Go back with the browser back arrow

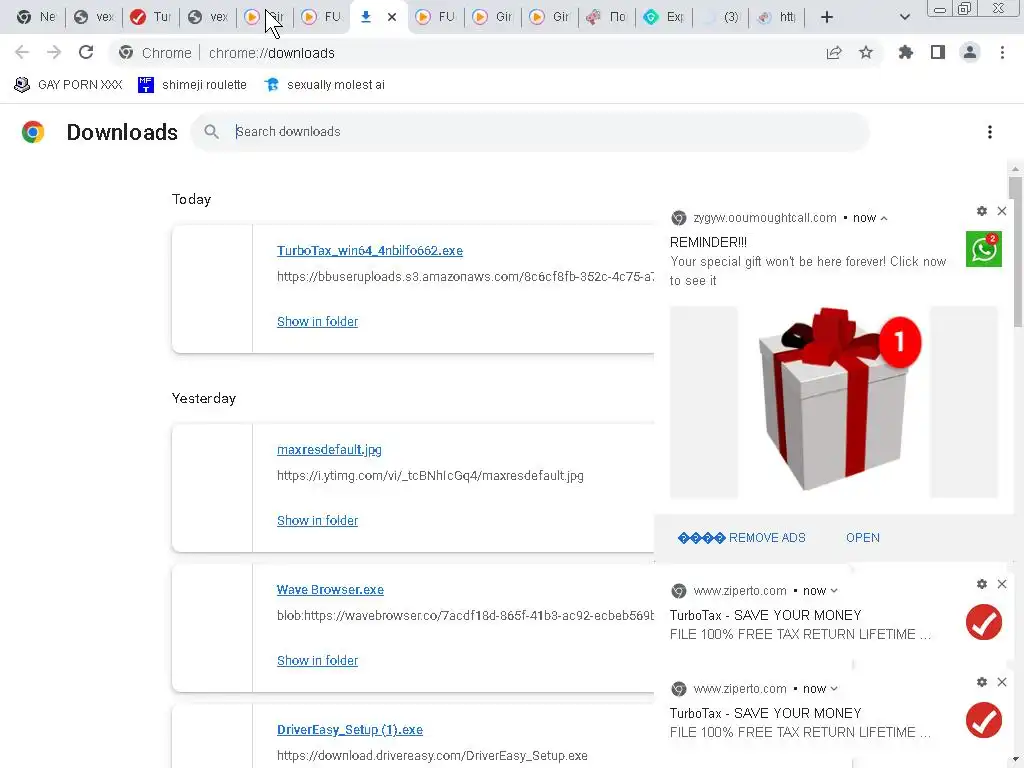22,52
